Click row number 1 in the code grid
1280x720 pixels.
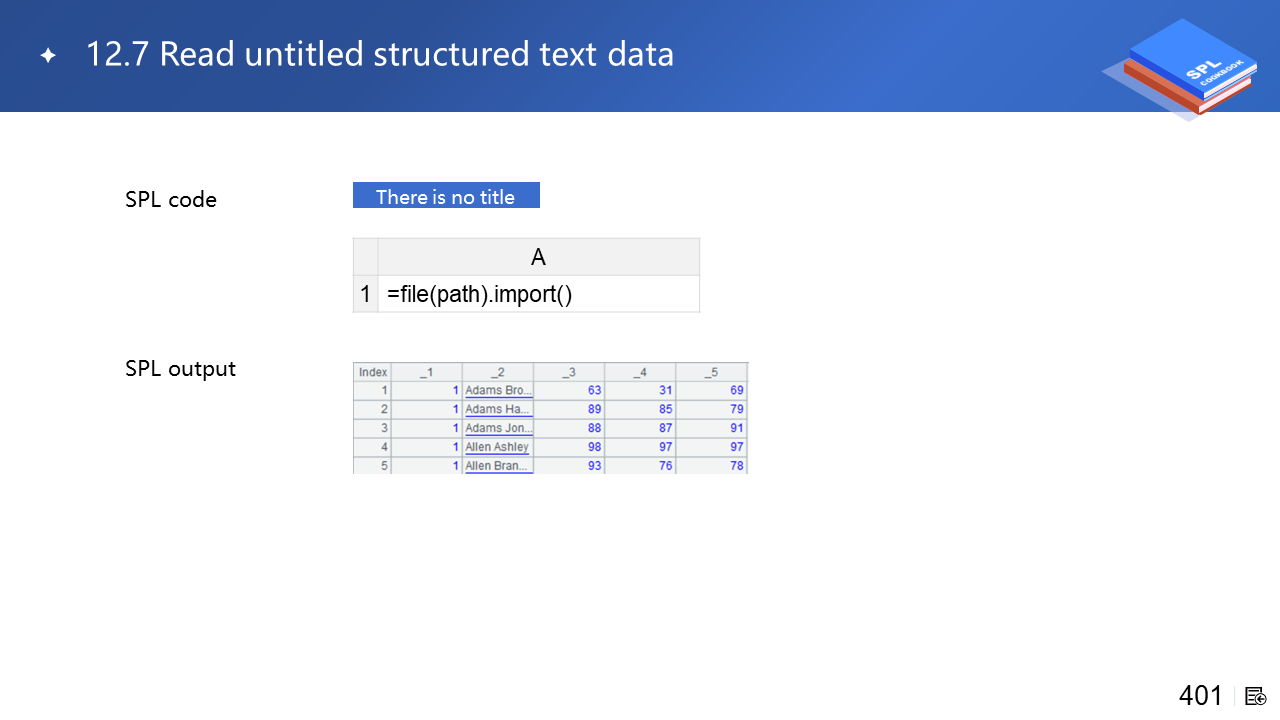[x=365, y=295]
